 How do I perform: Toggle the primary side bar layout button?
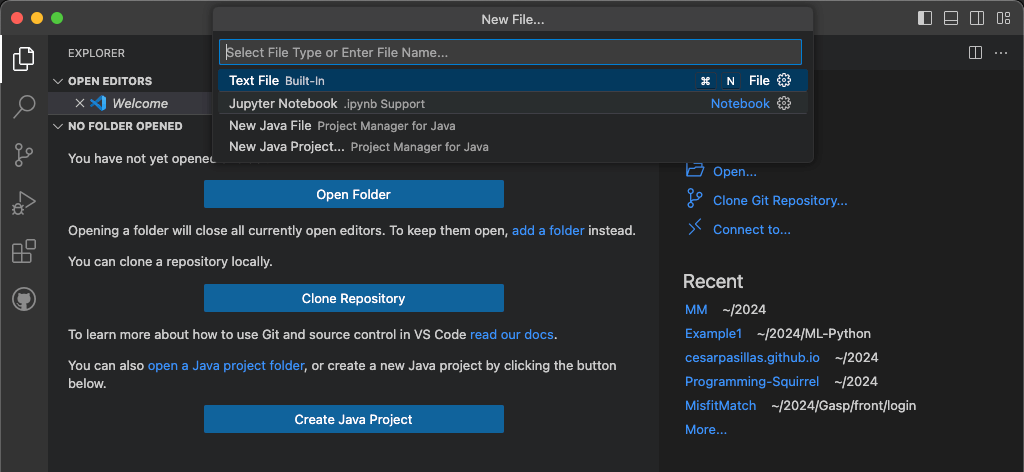click(x=925, y=18)
